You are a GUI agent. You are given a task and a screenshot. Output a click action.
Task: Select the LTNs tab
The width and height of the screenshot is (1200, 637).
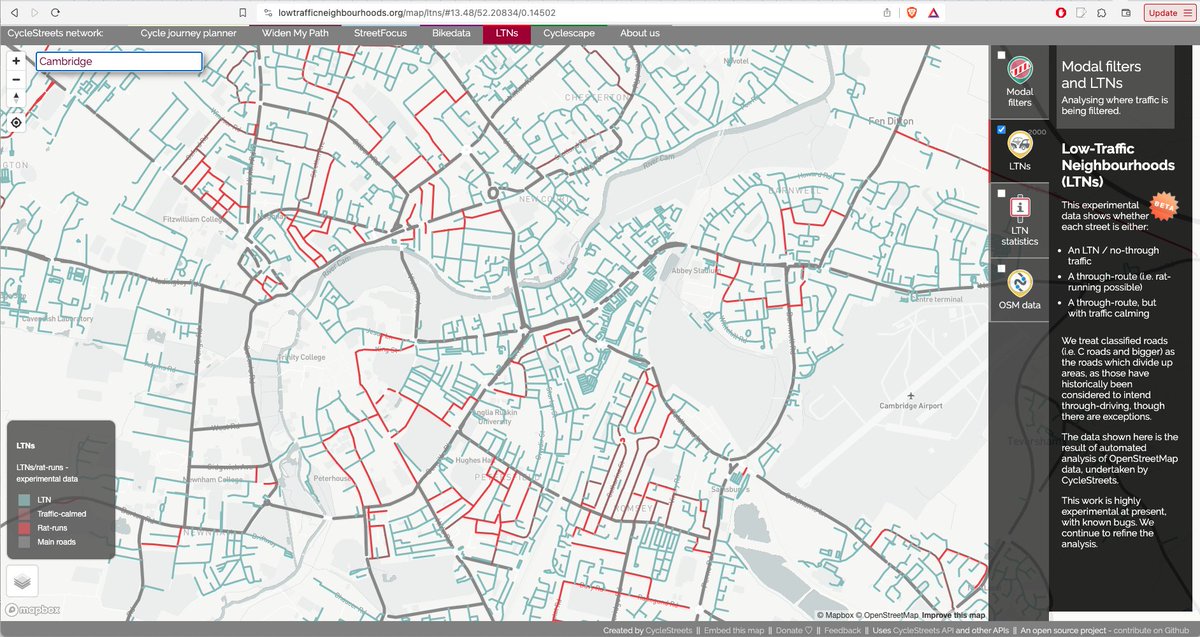[x=507, y=33]
